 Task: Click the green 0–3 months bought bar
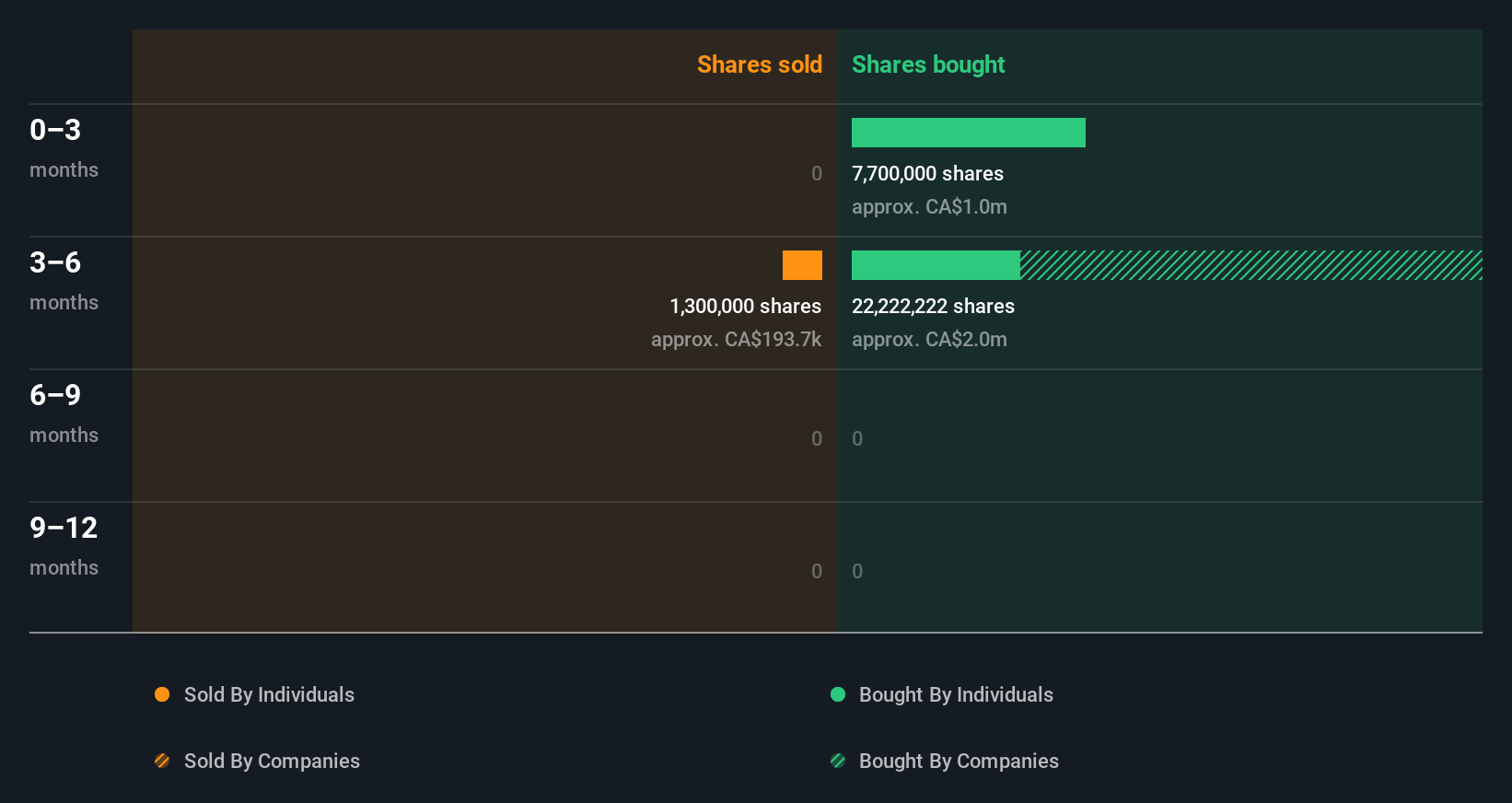click(969, 133)
